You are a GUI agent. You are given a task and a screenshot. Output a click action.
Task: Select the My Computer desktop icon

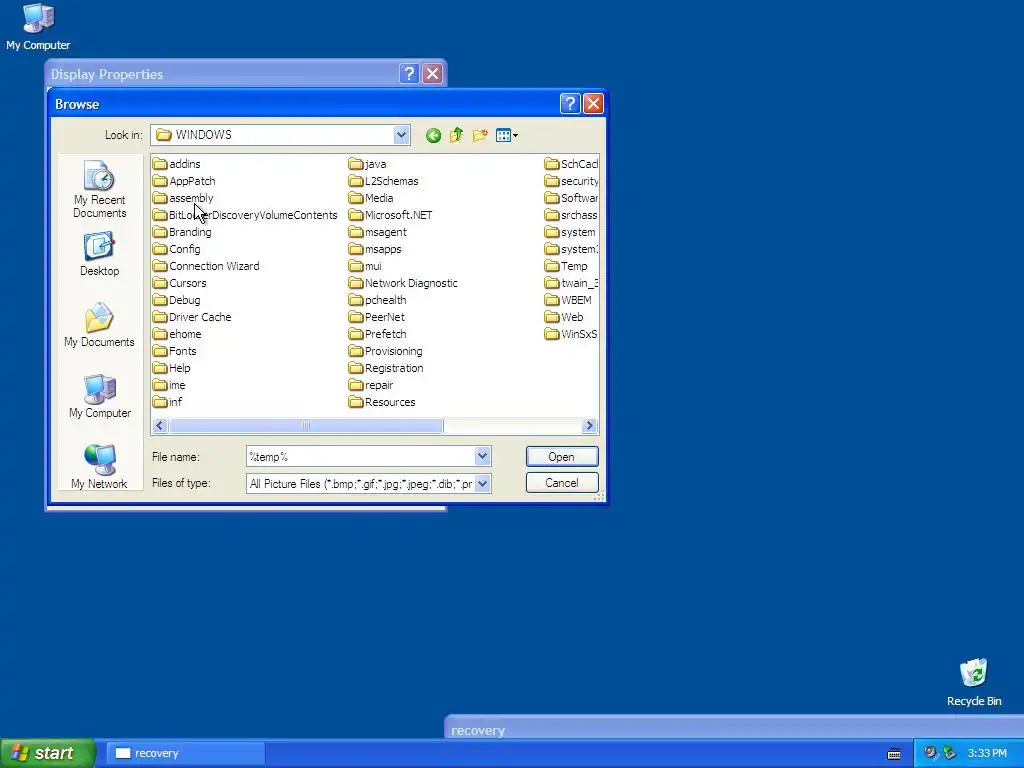coord(38,27)
